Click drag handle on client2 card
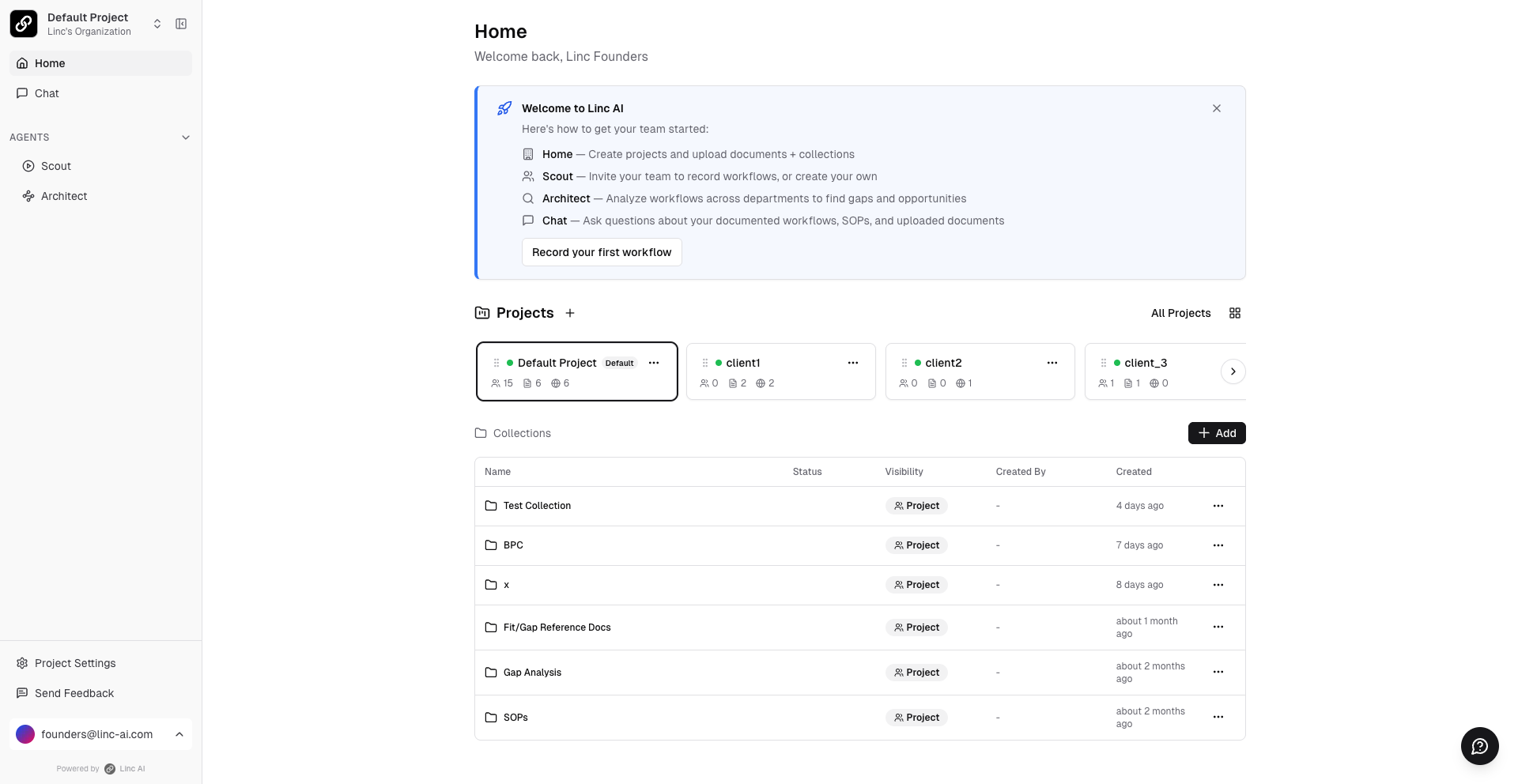1518x784 pixels. pos(904,363)
